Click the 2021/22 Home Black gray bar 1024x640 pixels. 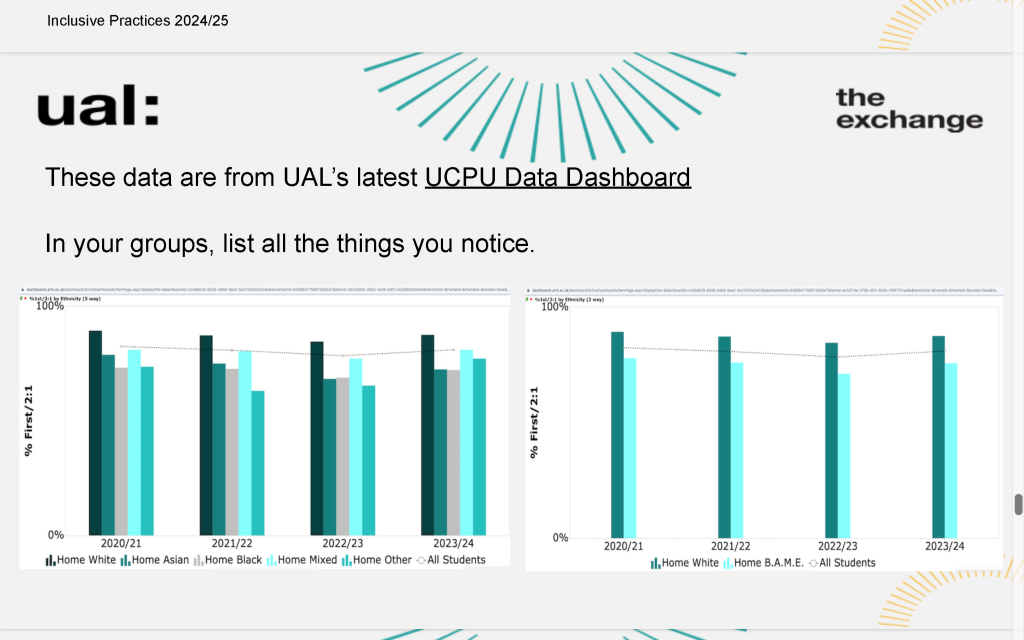pos(232,452)
